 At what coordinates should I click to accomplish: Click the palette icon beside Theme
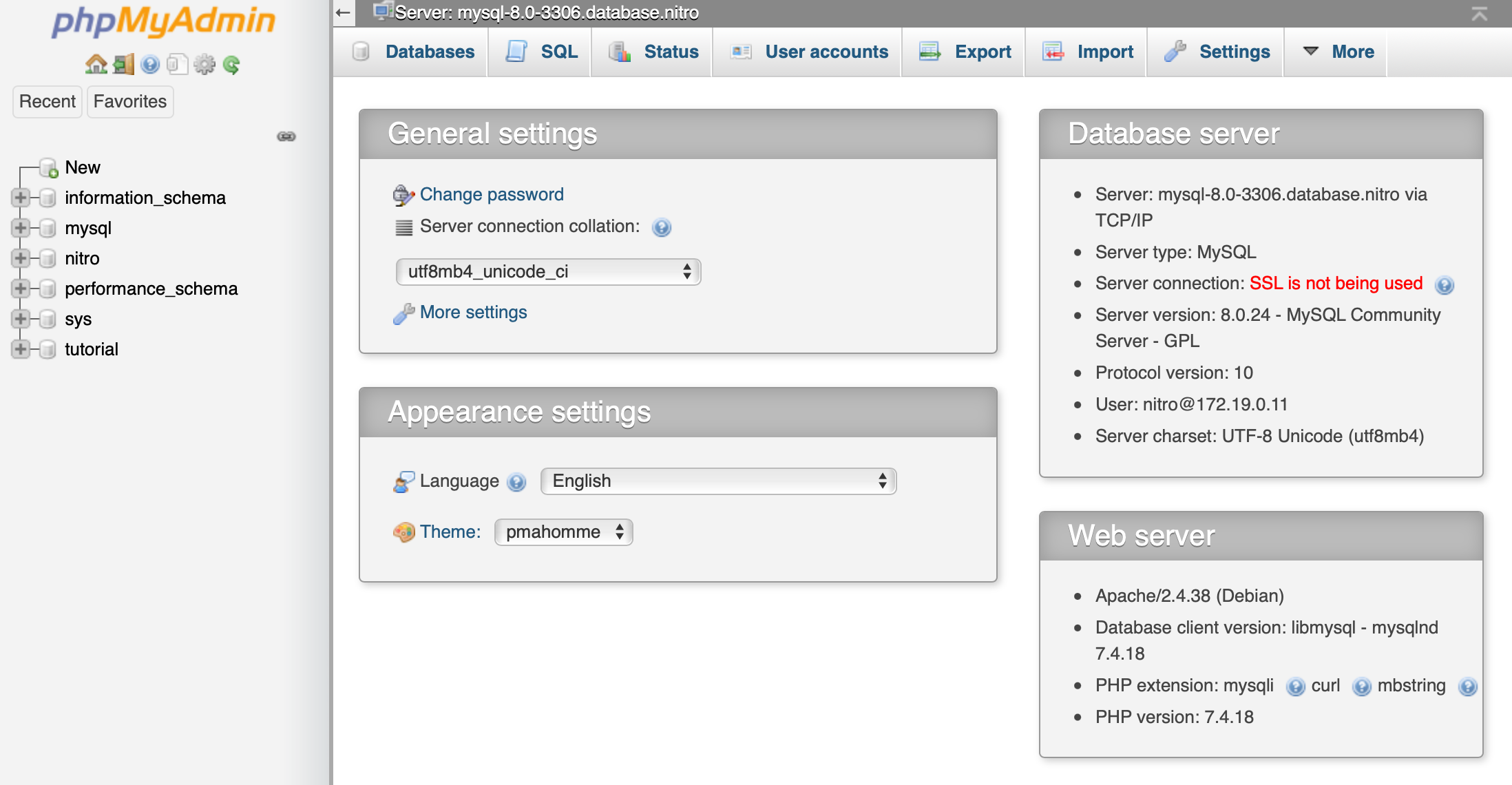pos(404,532)
